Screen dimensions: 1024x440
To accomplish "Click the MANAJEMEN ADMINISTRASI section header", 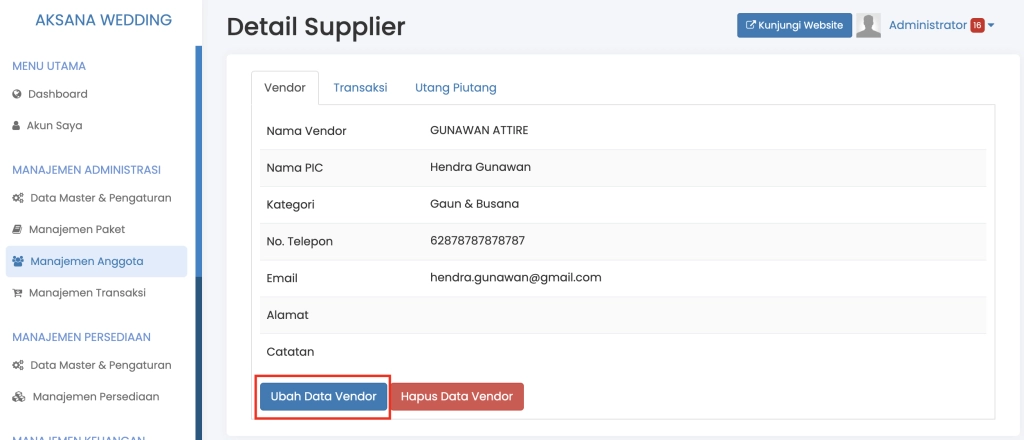I will pos(86,170).
